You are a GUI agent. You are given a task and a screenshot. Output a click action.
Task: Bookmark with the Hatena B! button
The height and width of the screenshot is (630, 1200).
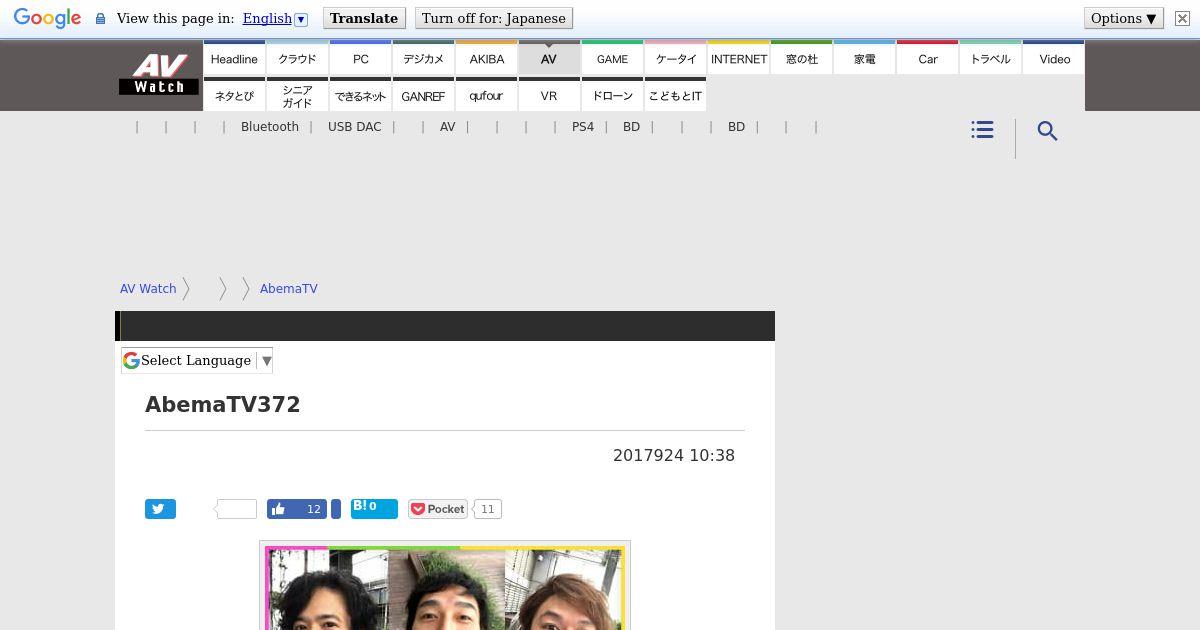pyautogui.click(x=374, y=509)
